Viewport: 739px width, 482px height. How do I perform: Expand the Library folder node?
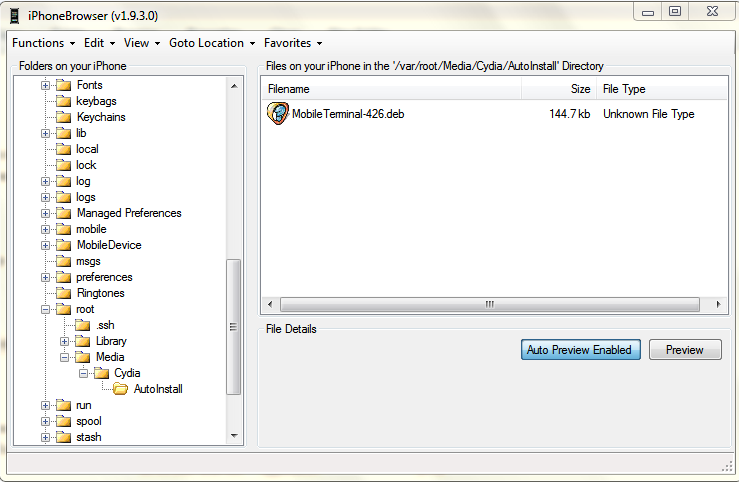tap(65, 342)
